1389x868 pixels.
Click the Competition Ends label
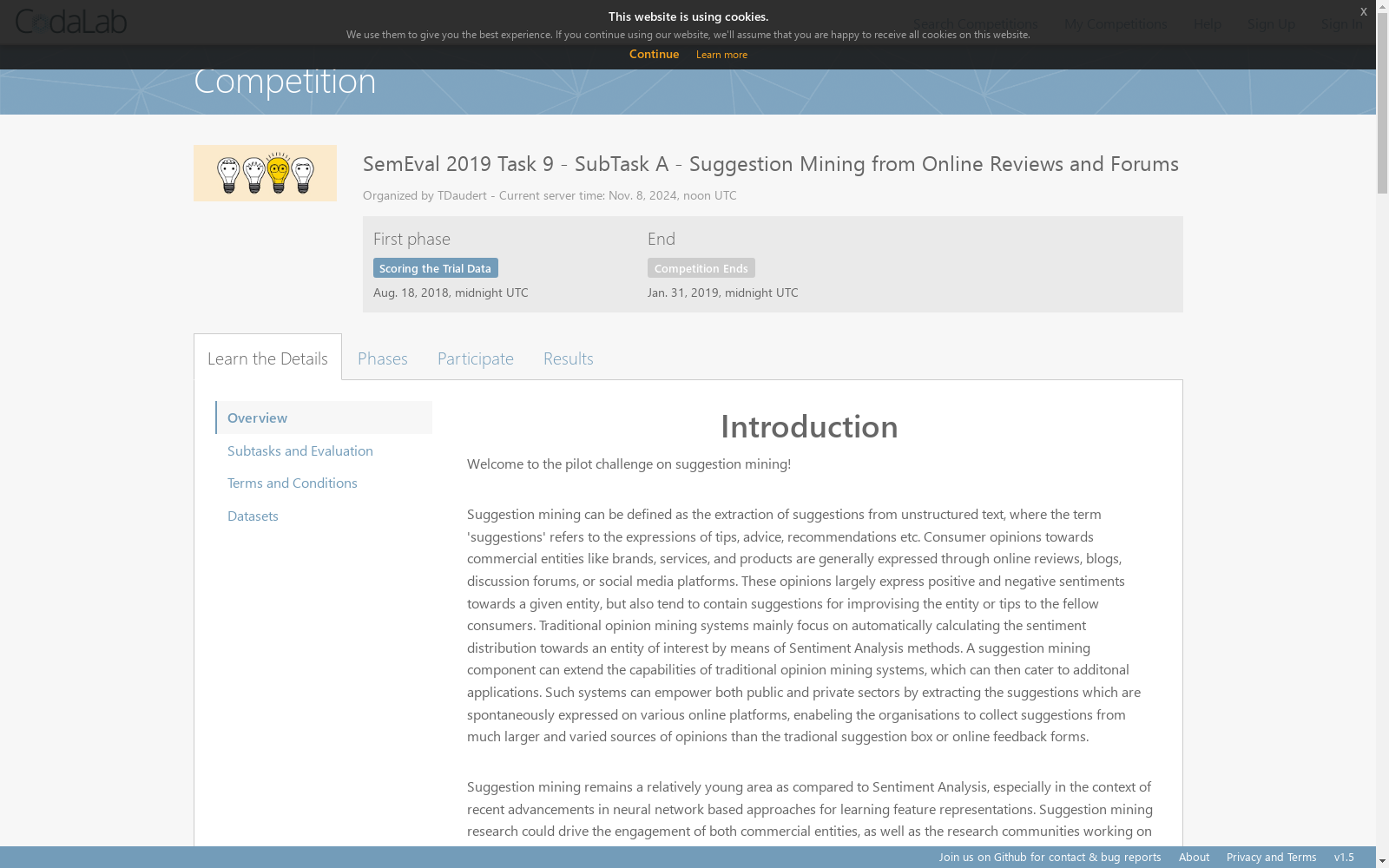[x=701, y=268]
